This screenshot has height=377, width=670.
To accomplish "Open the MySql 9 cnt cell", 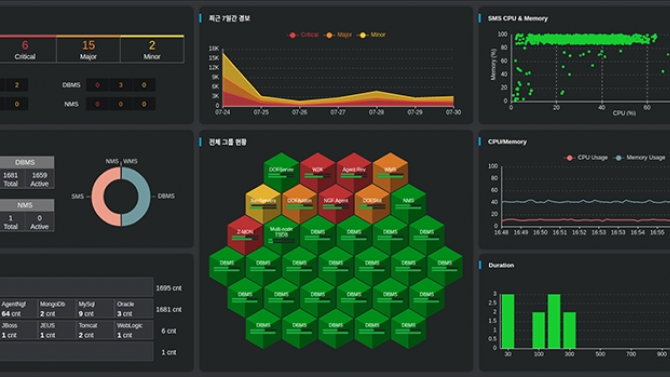I will (x=95, y=309).
